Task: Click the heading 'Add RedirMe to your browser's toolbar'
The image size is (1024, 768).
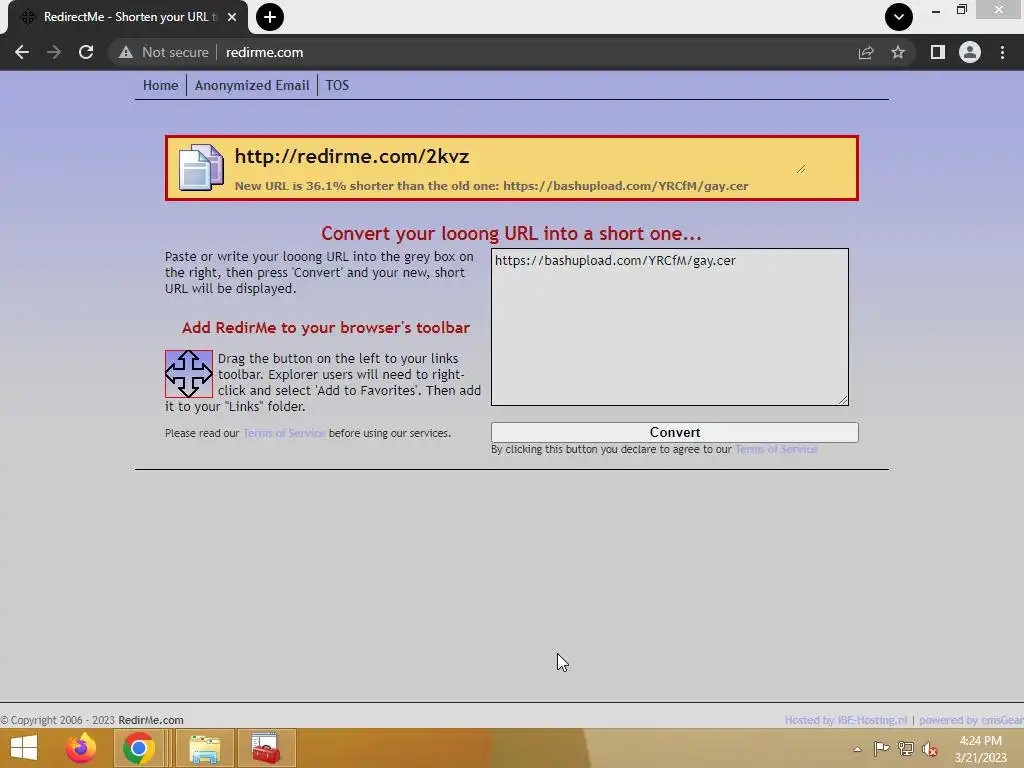Action: coord(326,328)
